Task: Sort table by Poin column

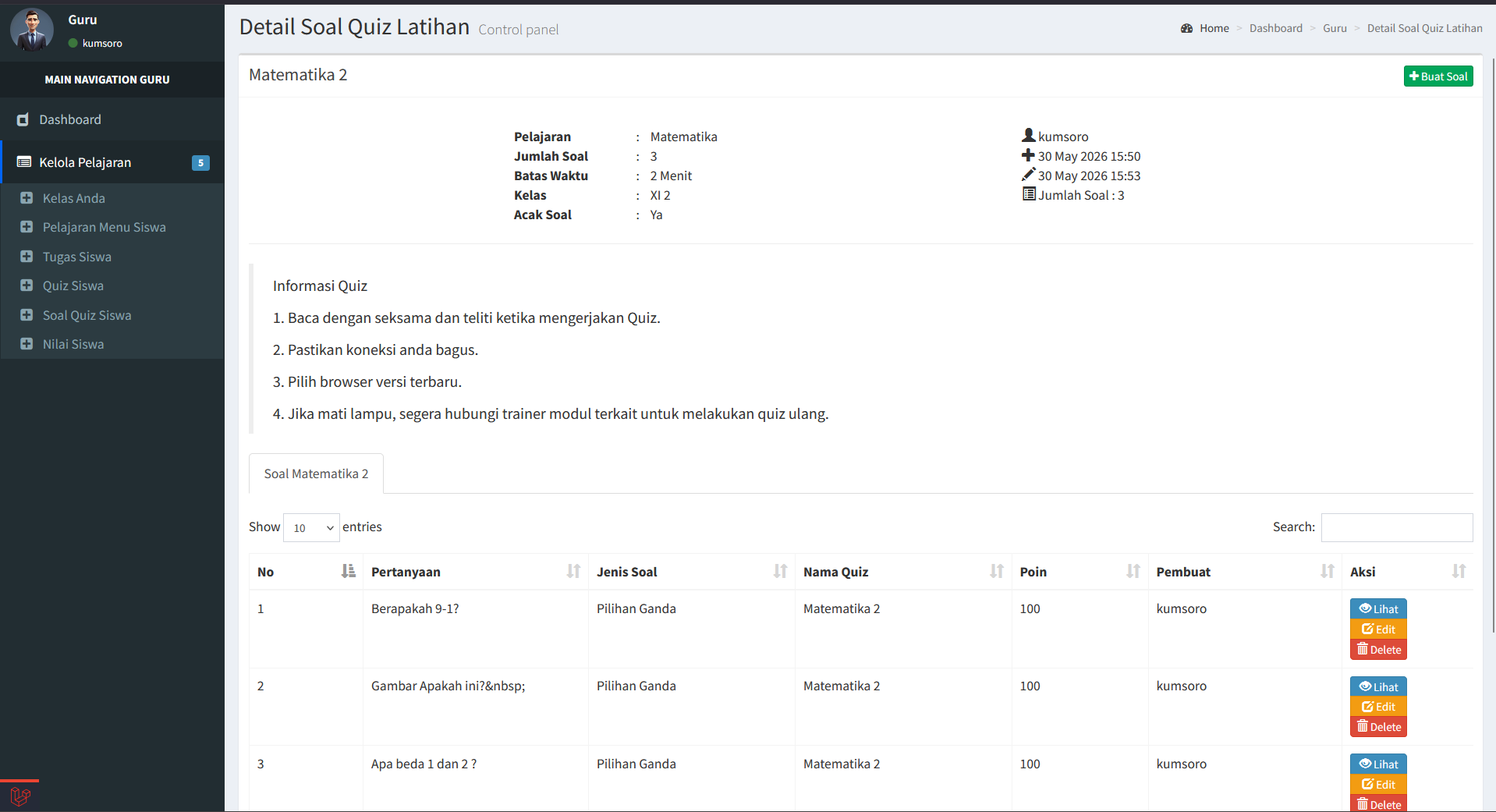Action: (x=1080, y=572)
